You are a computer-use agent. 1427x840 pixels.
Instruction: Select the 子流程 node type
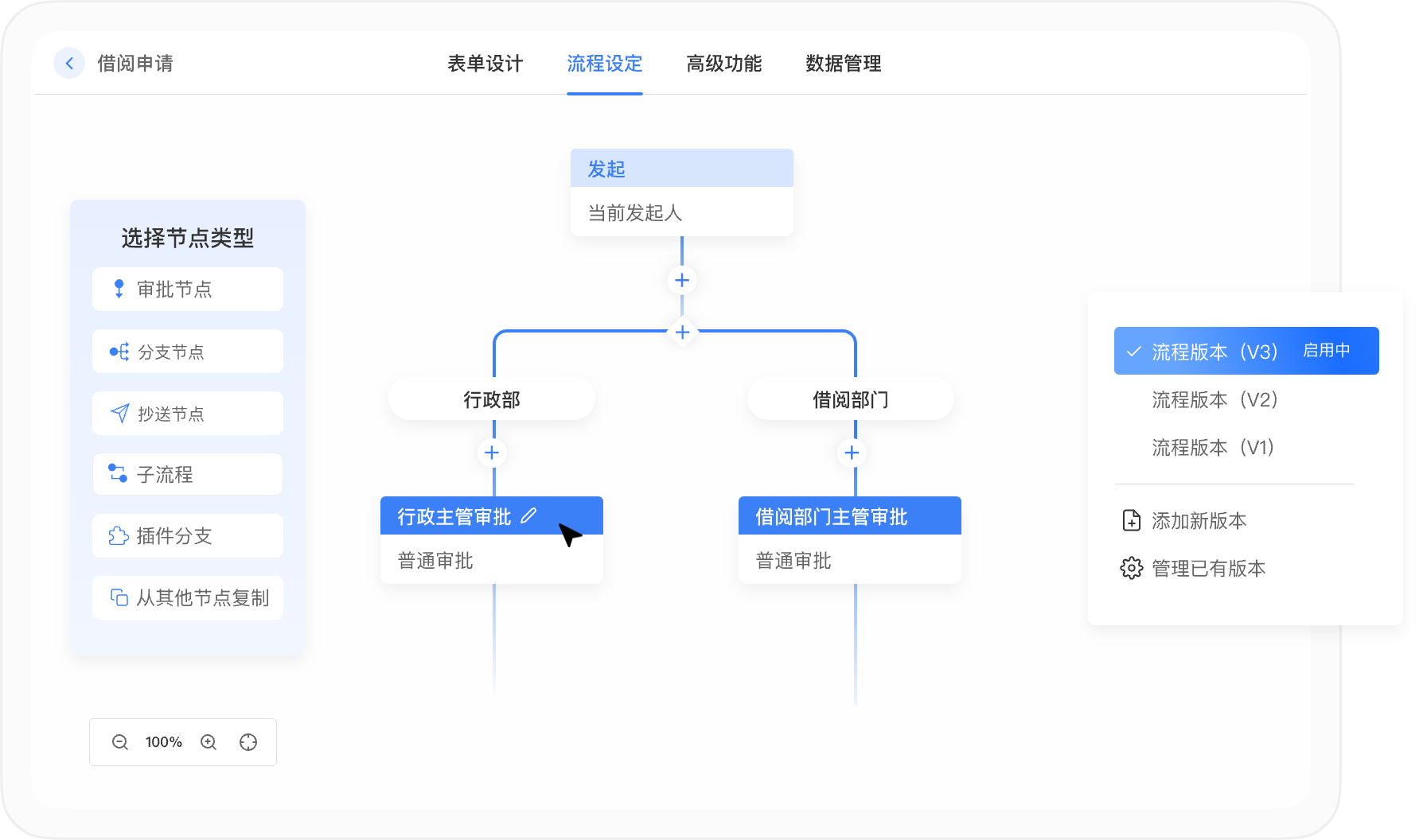coord(188,474)
